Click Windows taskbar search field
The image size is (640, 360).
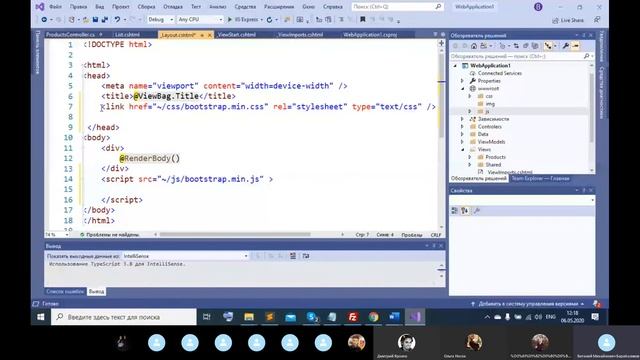click(124, 317)
